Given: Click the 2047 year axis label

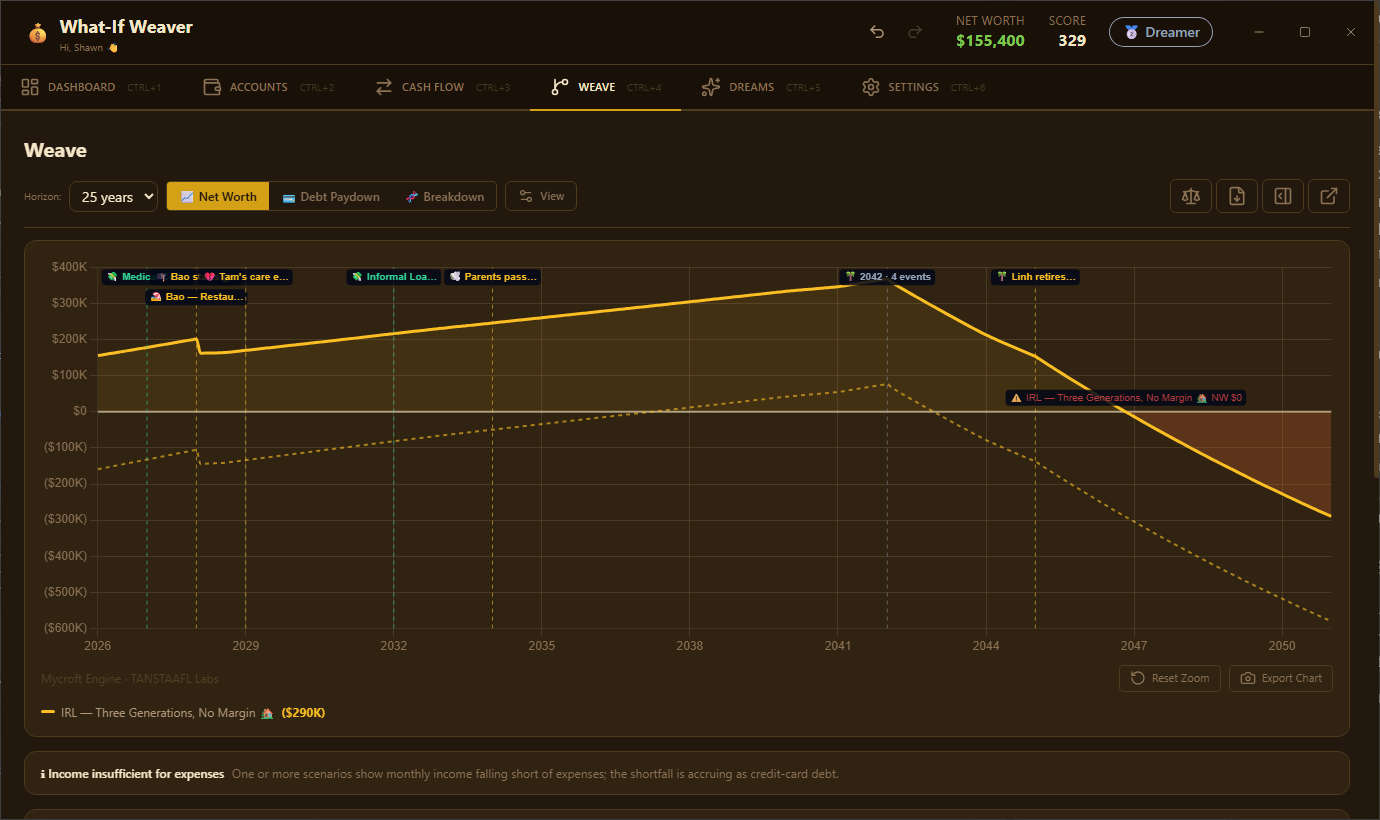Looking at the screenshot, I should tap(1134, 646).
